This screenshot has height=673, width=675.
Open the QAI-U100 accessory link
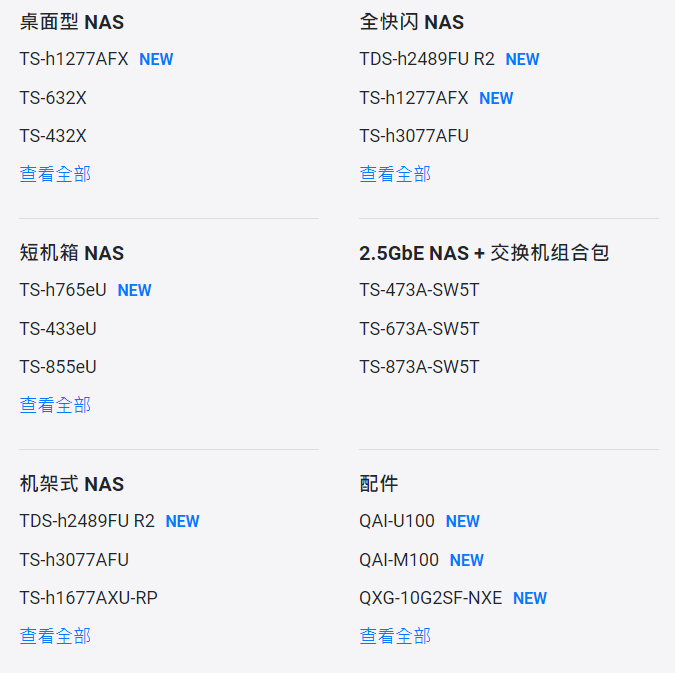tap(397, 521)
